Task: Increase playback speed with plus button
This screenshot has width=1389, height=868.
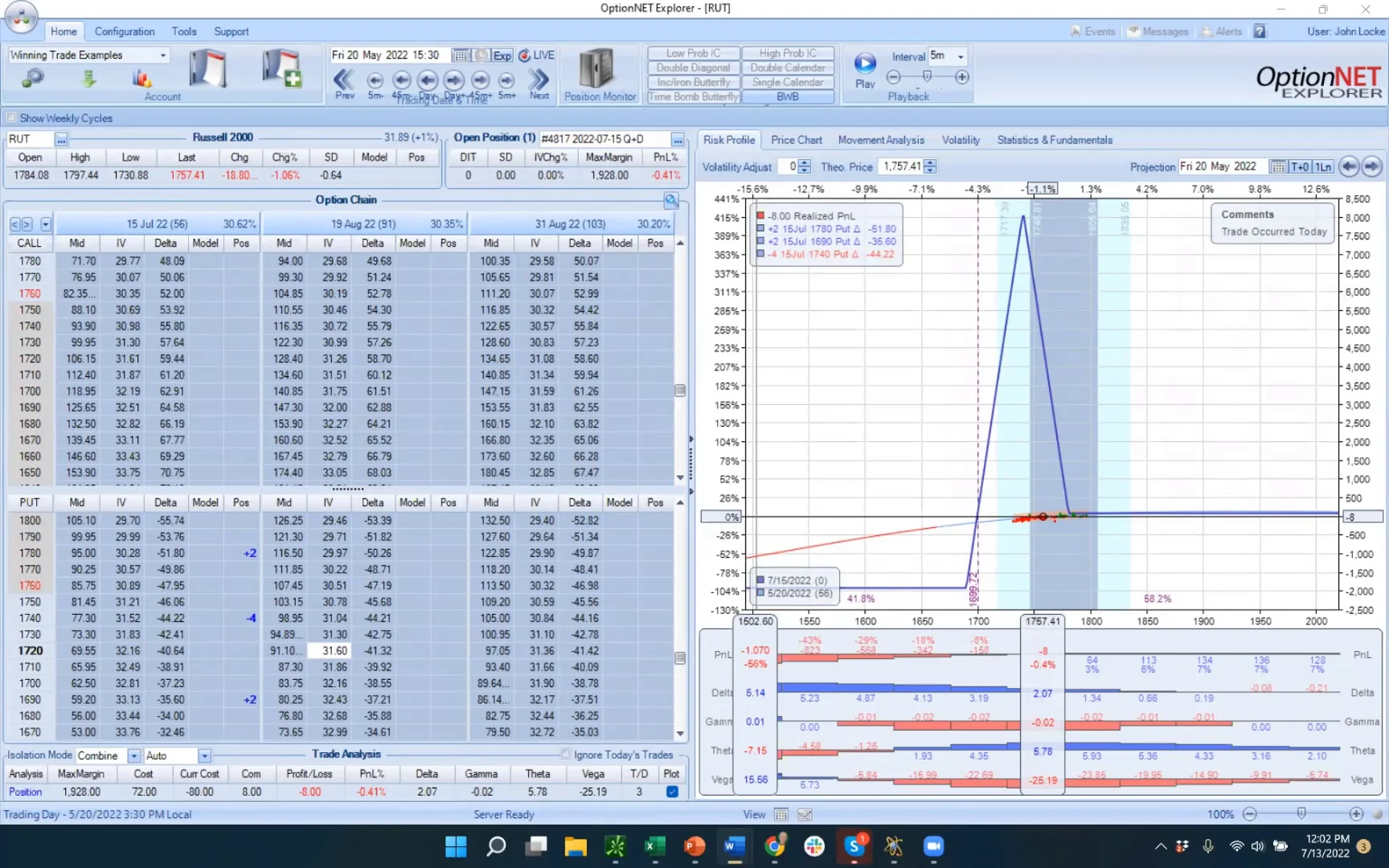Action: (x=962, y=77)
